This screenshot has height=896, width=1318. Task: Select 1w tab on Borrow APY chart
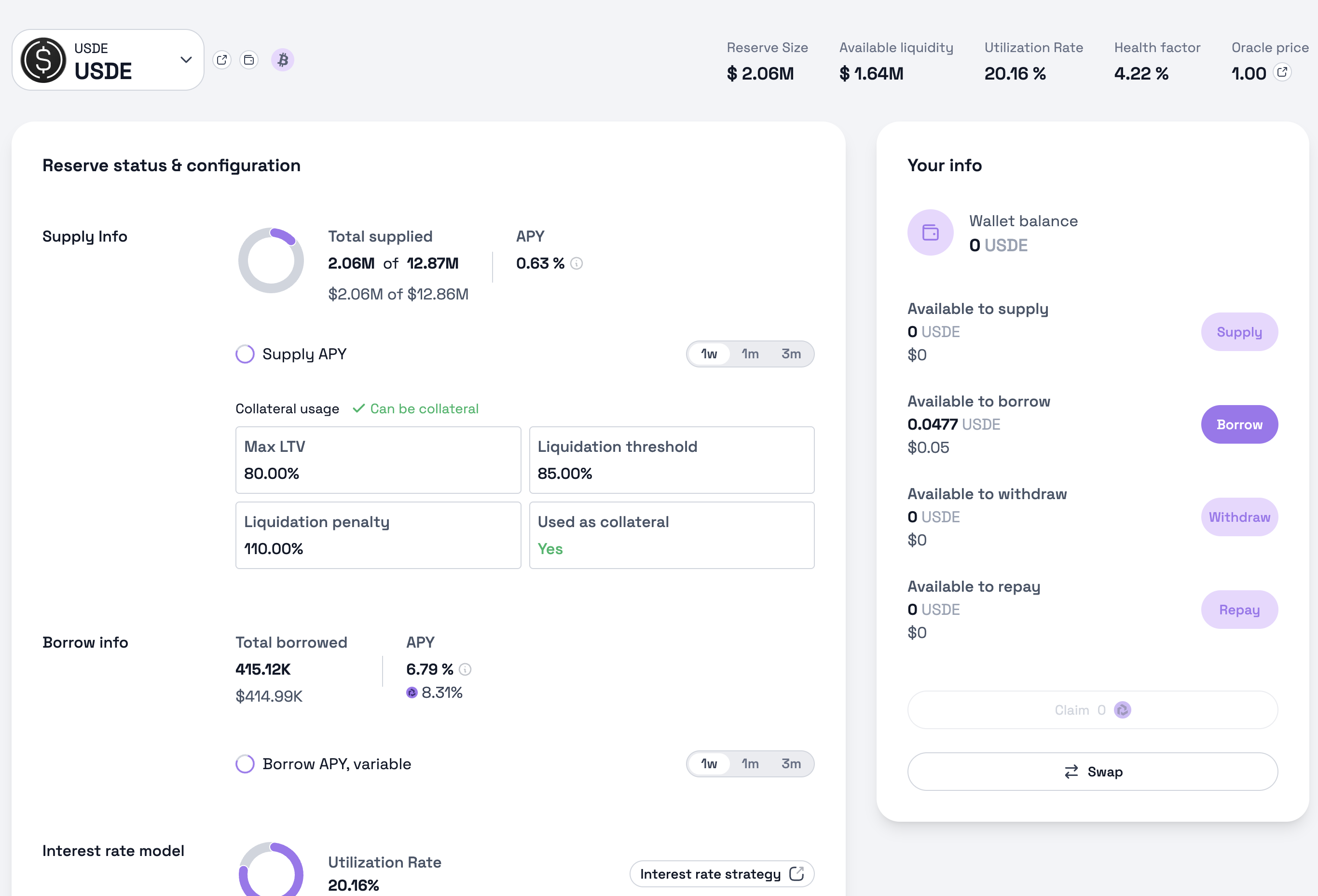click(709, 764)
